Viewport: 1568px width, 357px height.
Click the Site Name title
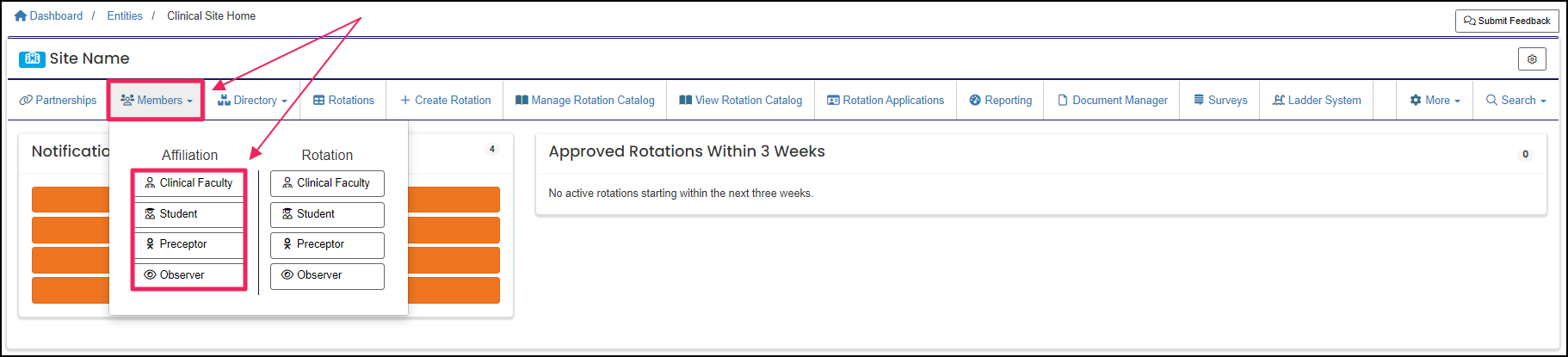90,58
